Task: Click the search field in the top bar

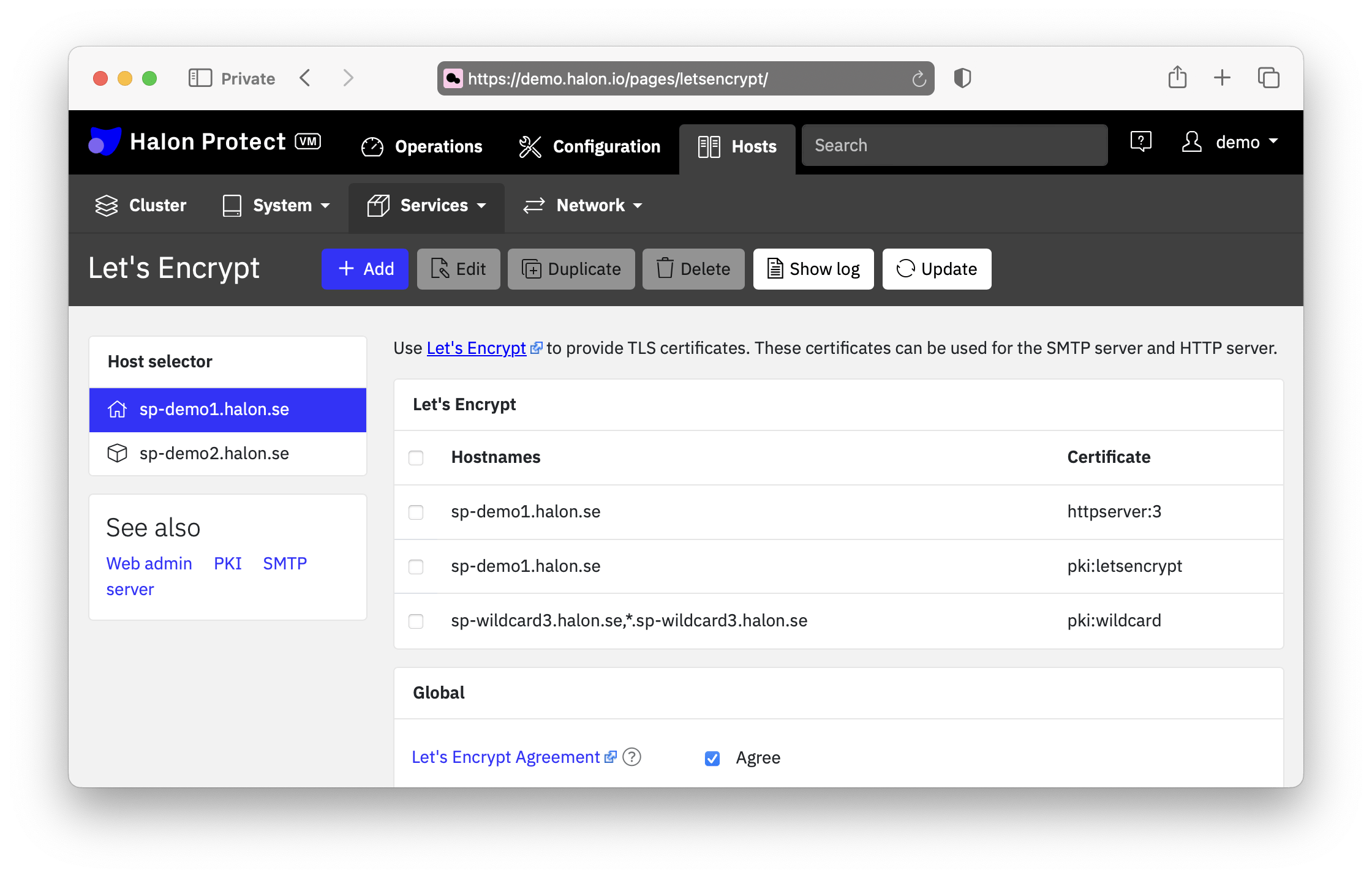Action: (x=954, y=145)
